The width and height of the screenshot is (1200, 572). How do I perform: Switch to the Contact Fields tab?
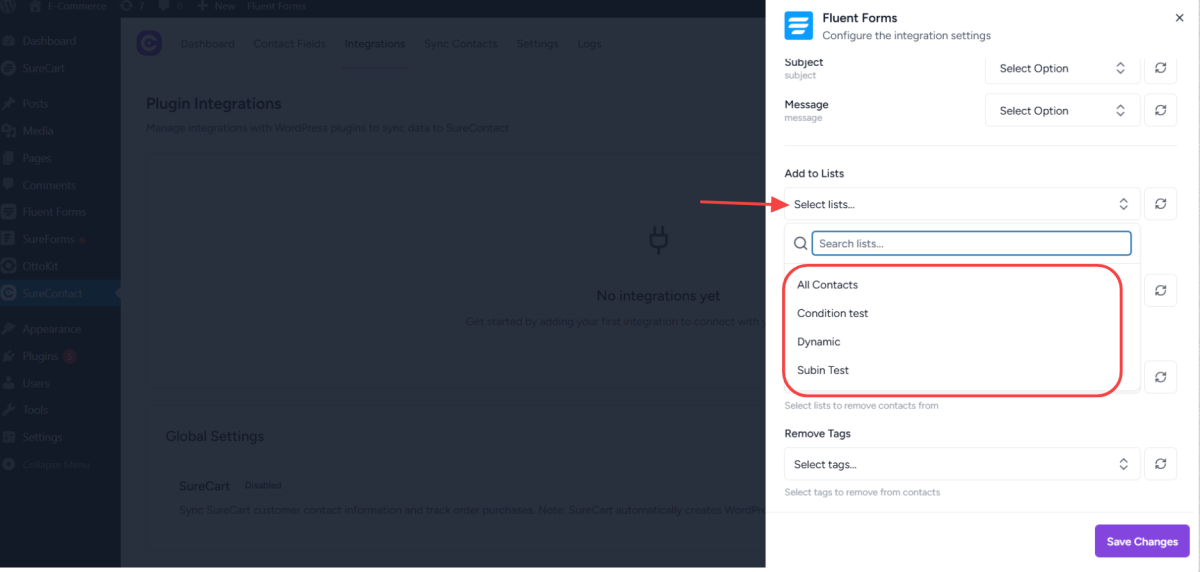289,44
